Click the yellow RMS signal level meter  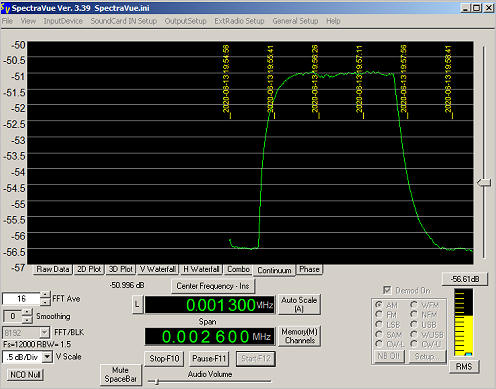(464, 322)
